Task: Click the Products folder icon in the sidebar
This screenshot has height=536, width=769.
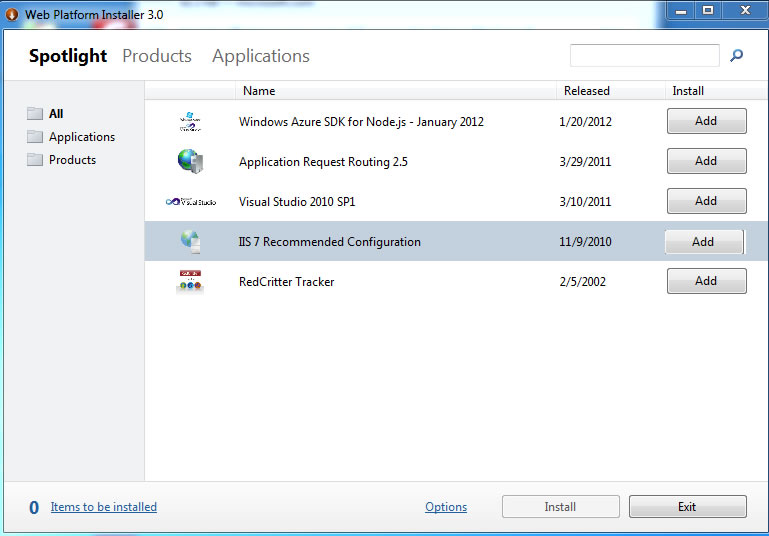Action: tap(34, 159)
